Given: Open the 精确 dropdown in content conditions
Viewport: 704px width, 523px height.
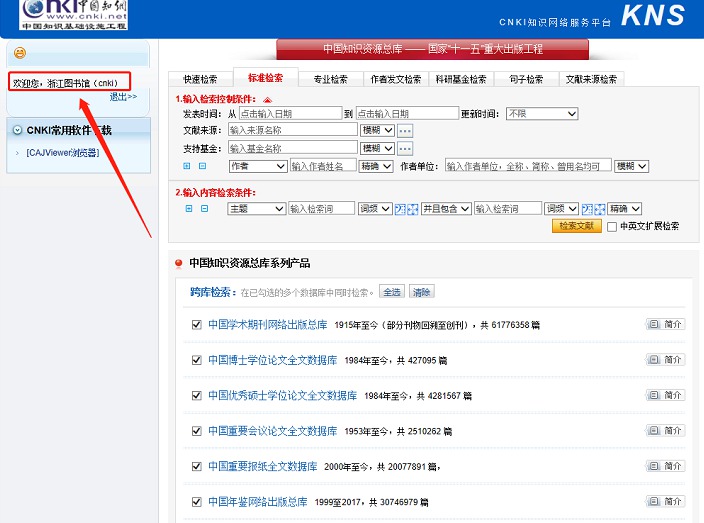Looking at the screenshot, I should point(625,209).
